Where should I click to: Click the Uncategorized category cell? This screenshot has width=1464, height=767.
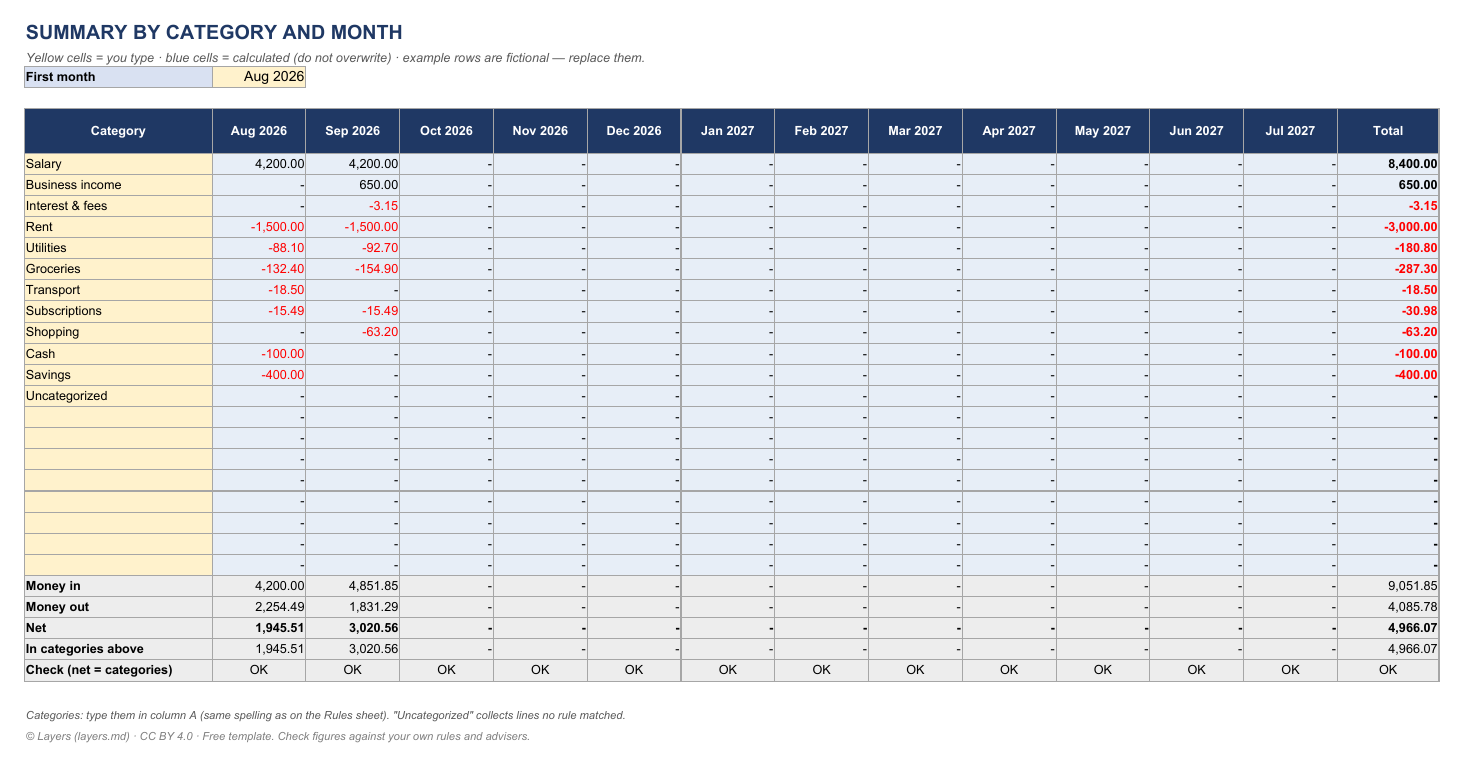(119, 396)
